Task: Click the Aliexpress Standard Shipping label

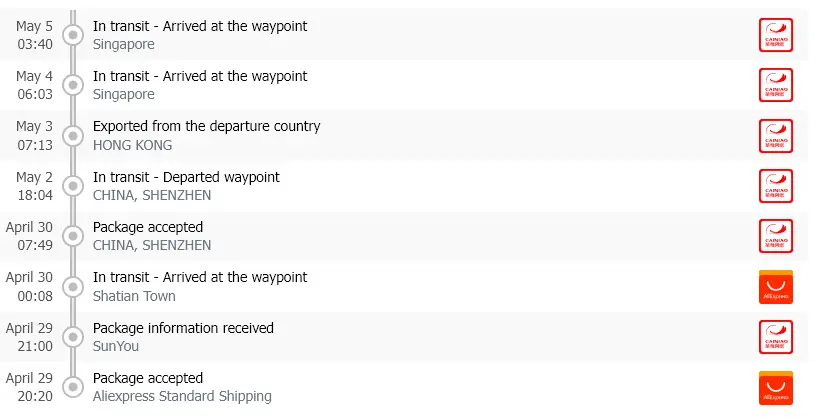Action: click(x=182, y=396)
